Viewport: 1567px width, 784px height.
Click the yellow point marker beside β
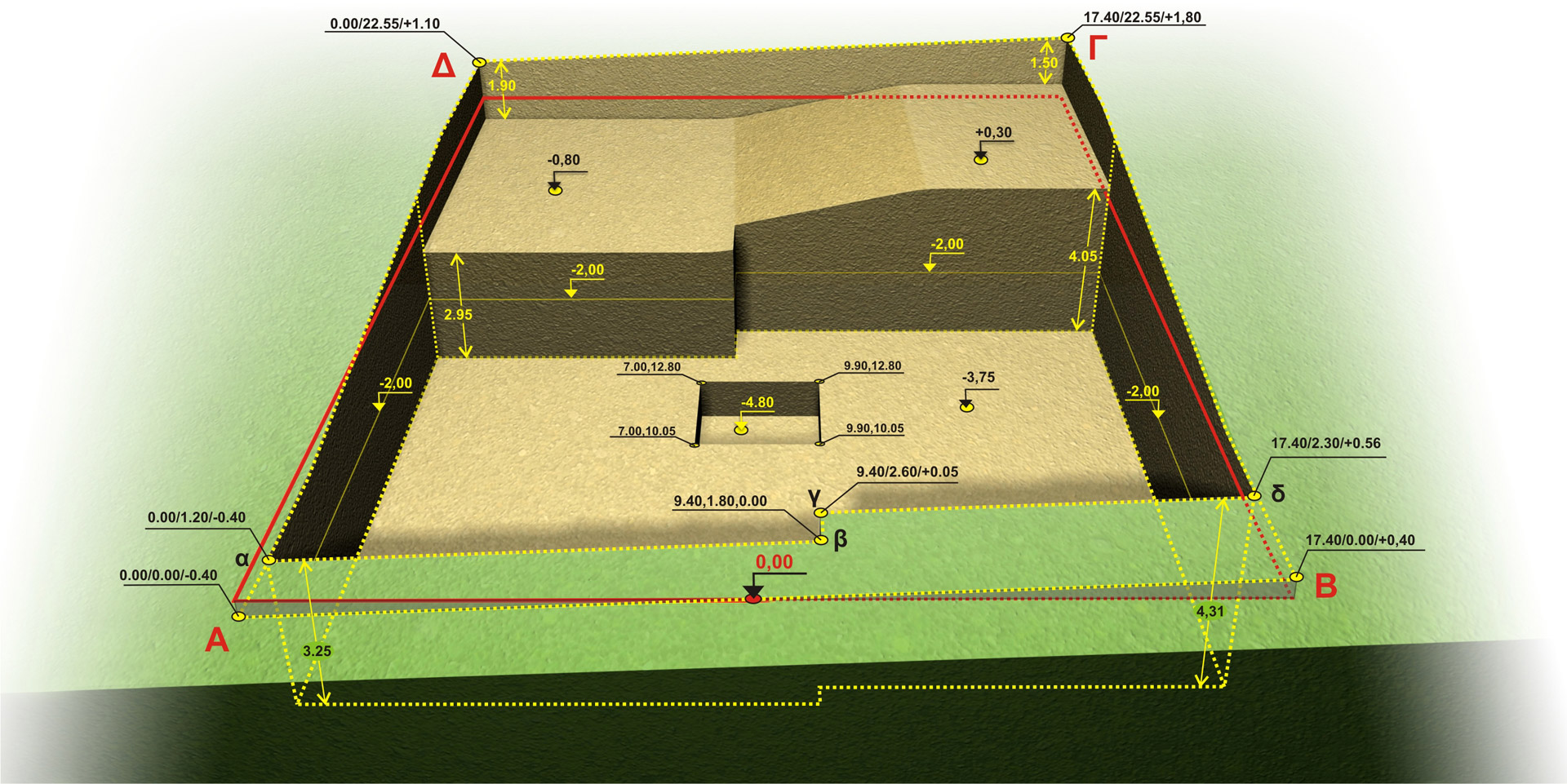point(821,540)
